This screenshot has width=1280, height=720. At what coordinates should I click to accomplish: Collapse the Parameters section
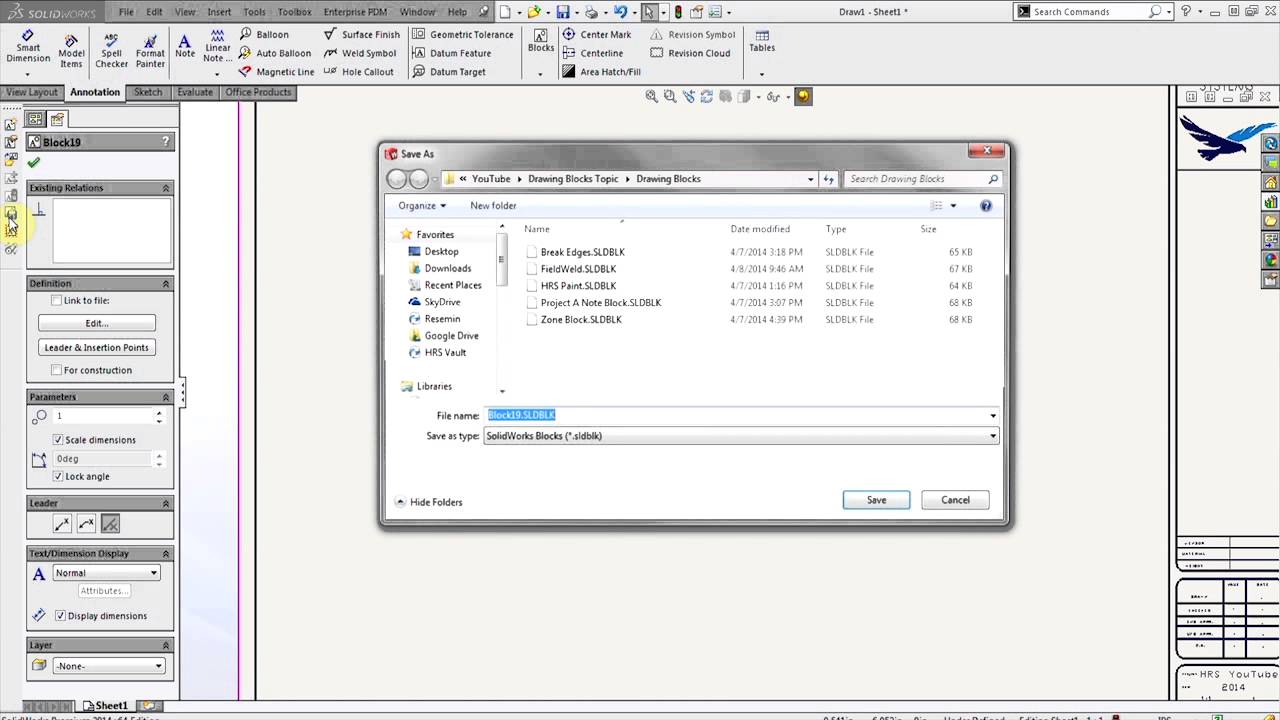click(166, 397)
